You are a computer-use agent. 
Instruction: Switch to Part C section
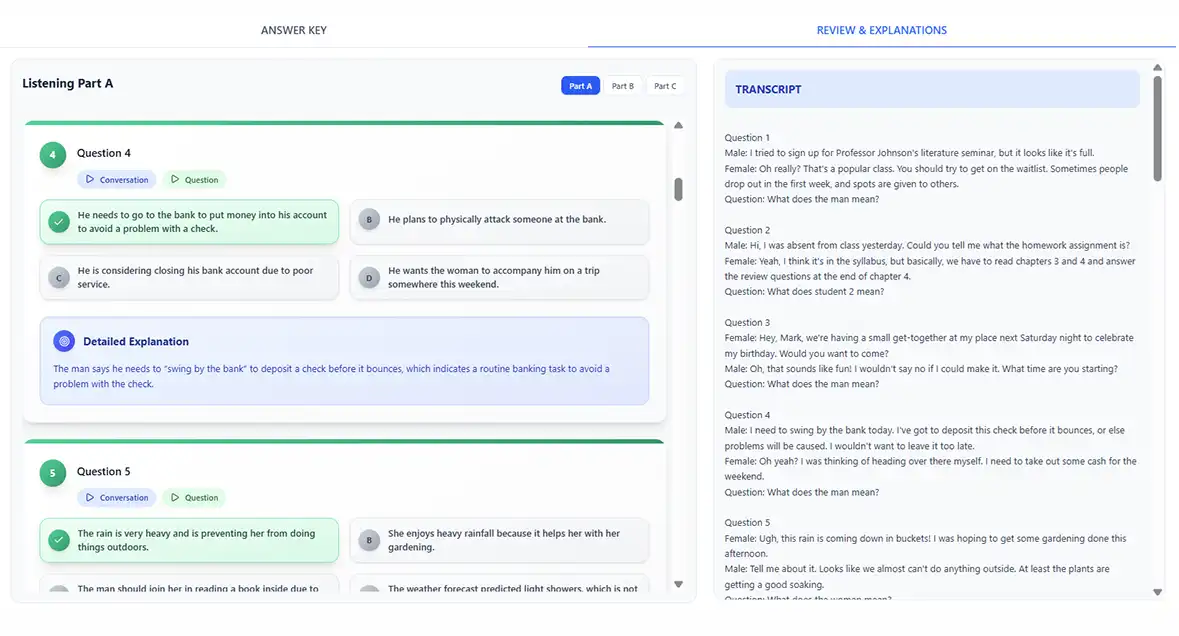(x=665, y=86)
